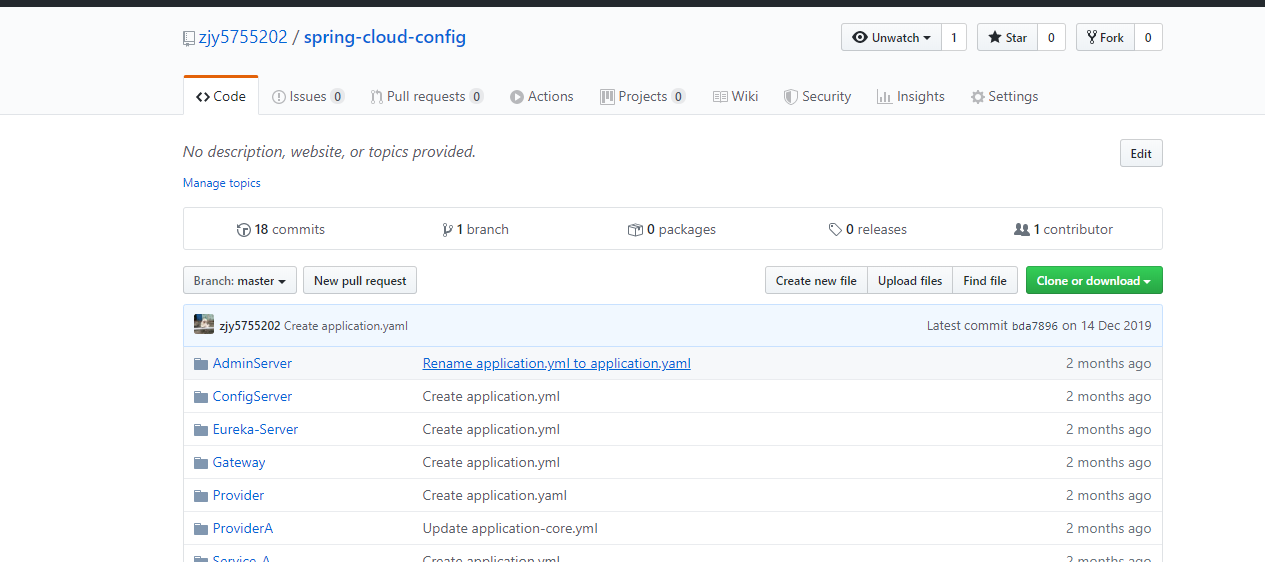Open the Unwatch dropdown
The height and width of the screenshot is (562, 1265).
pos(892,38)
